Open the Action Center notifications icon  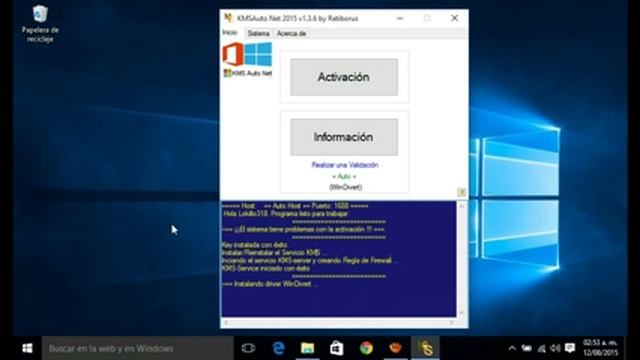point(570,348)
